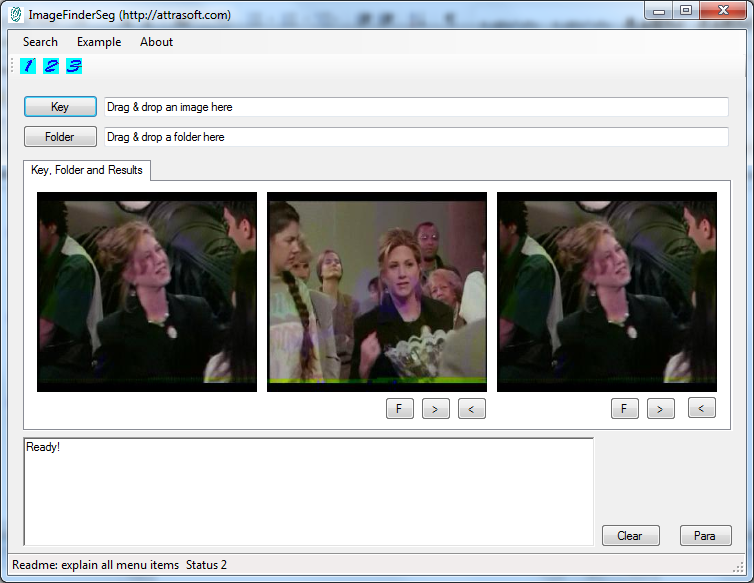Click the Clear button
Viewport: 754px width, 583px height.
[x=630, y=535]
